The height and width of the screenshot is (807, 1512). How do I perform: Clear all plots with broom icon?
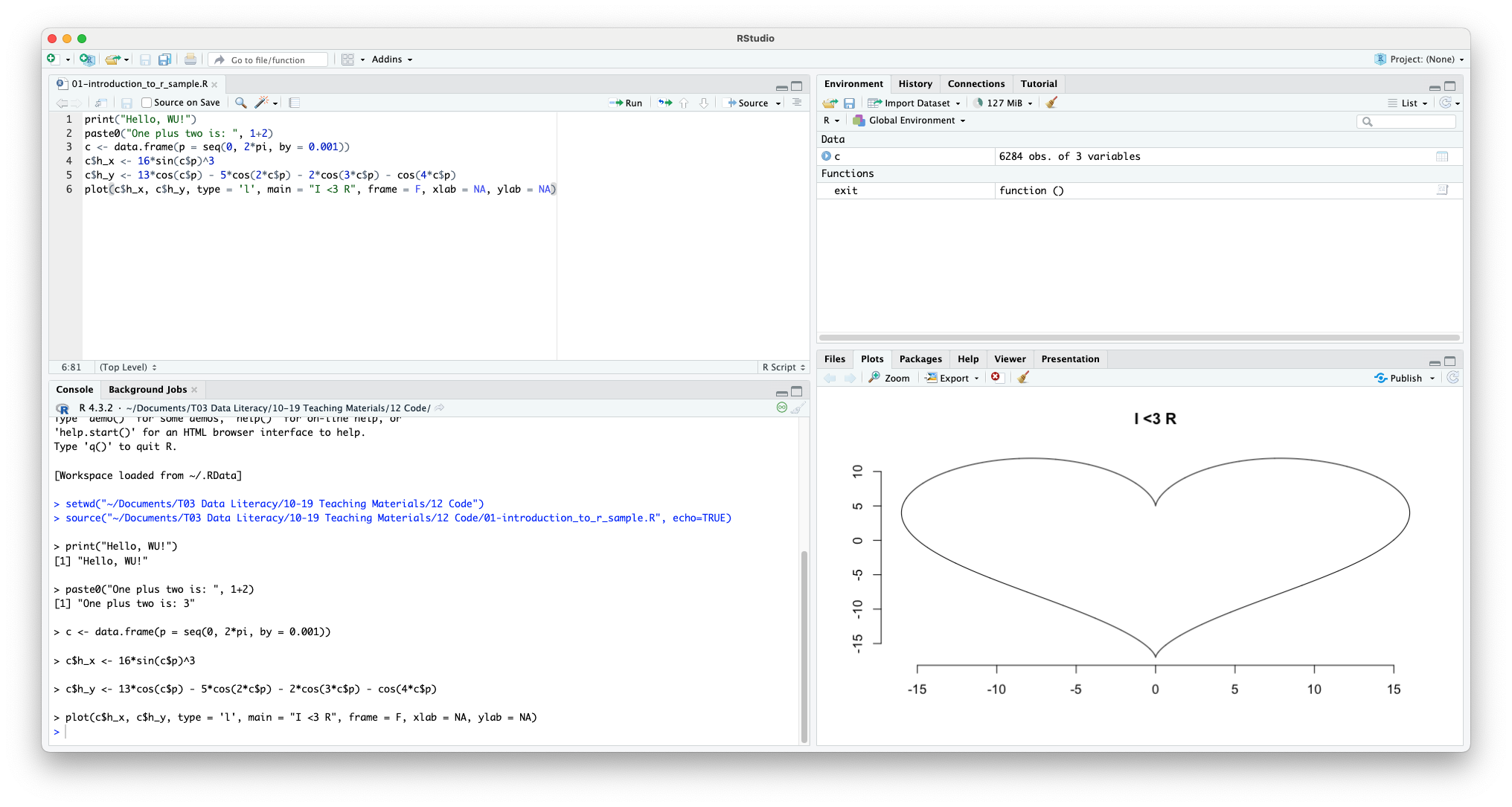coord(1023,378)
